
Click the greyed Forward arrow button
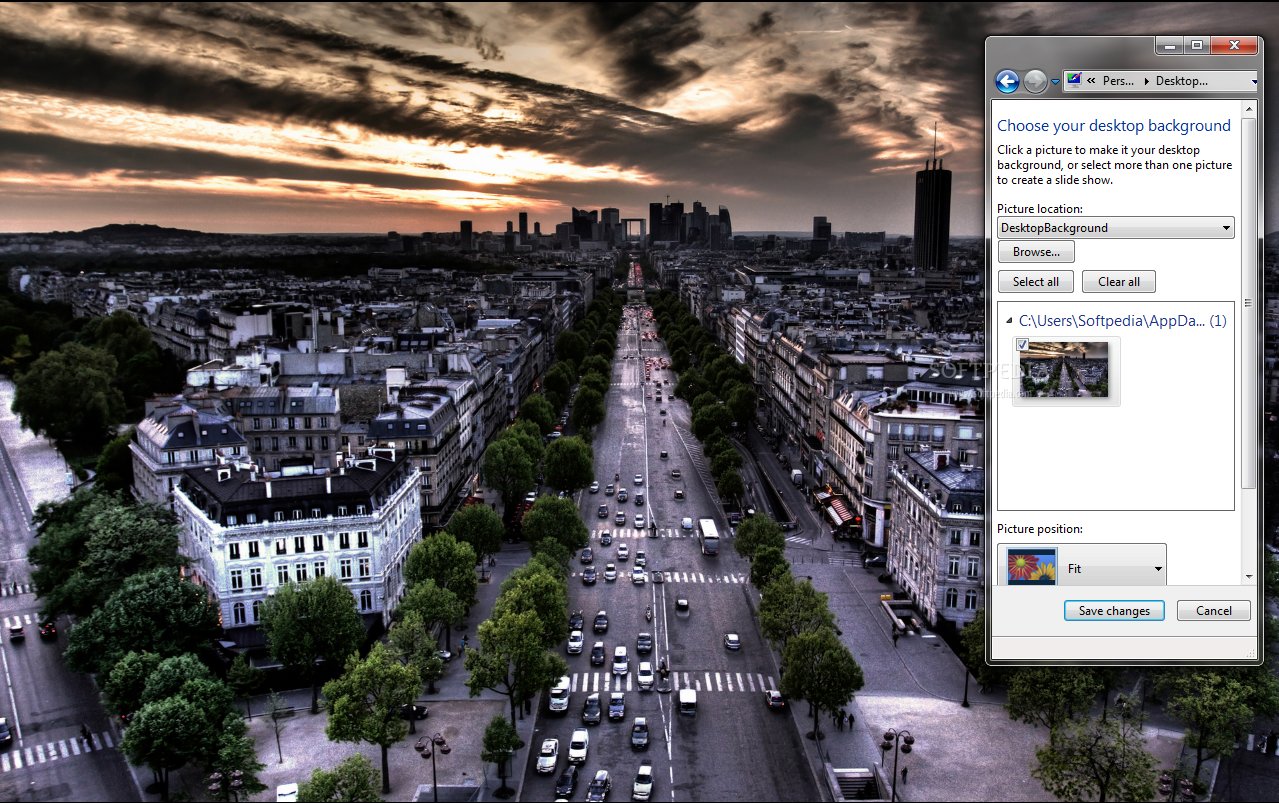1035,81
